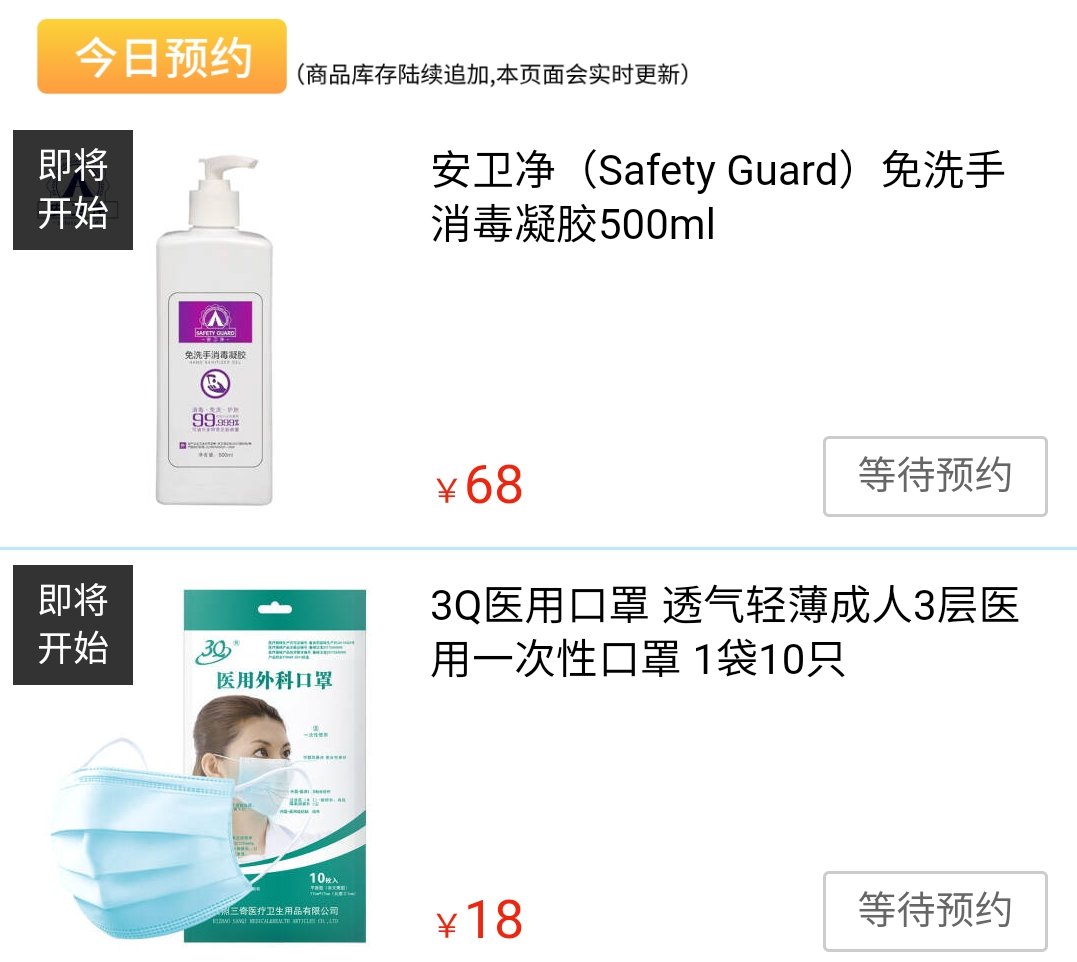This screenshot has width=1077, height=962.
Task: Click the hand sanitizer bottle image
Action: pyautogui.click(x=214, y=331)
